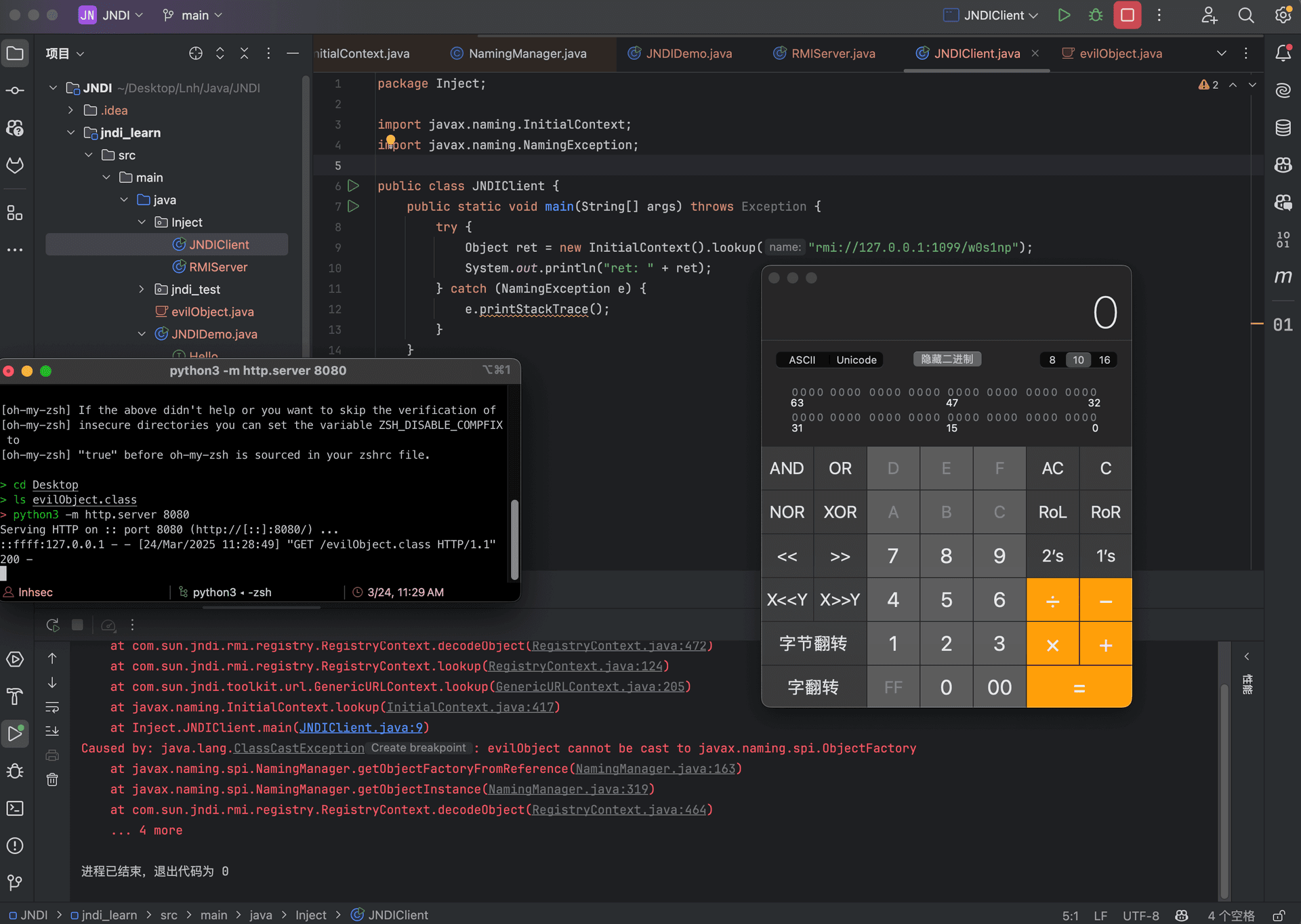1301x924 pixels.
Task: Select ASCII mode in calculator
Action: tap(802, 360)
